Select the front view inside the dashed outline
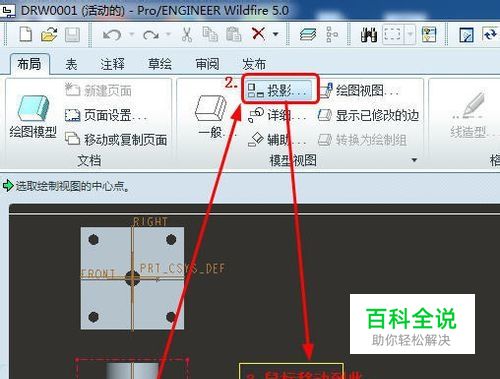Screen dimensions: 500x379 pos(132,369)
